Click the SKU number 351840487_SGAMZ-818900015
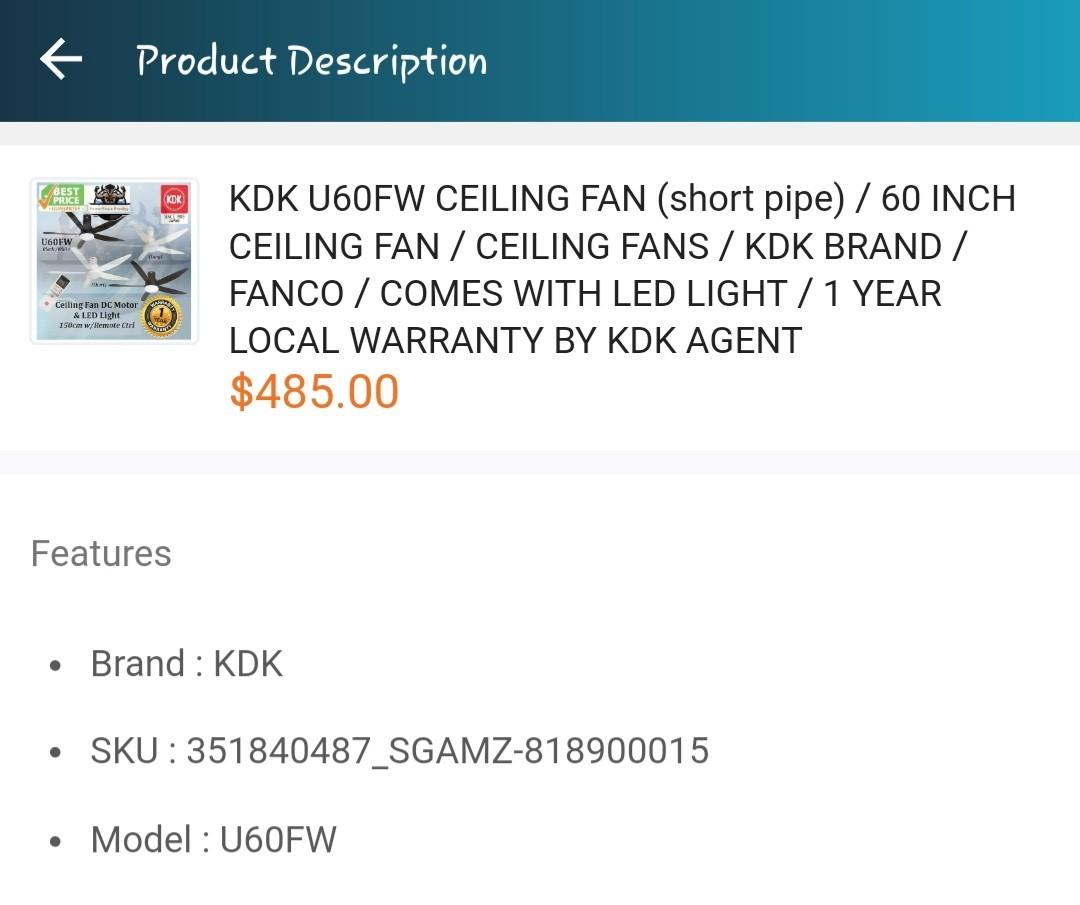This screenshot has height=905, width=1080. tap(400, 751)
